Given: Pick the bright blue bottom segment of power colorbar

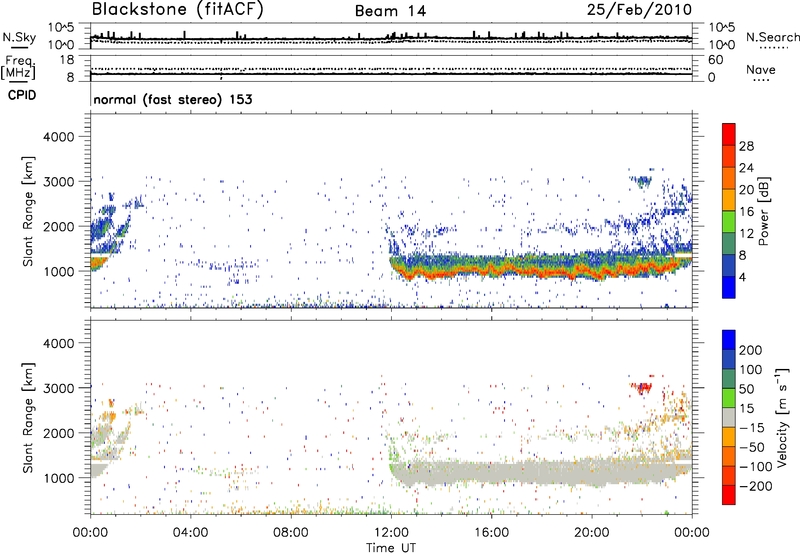Looking at the screenshot, I should click(x=729, y=288).
